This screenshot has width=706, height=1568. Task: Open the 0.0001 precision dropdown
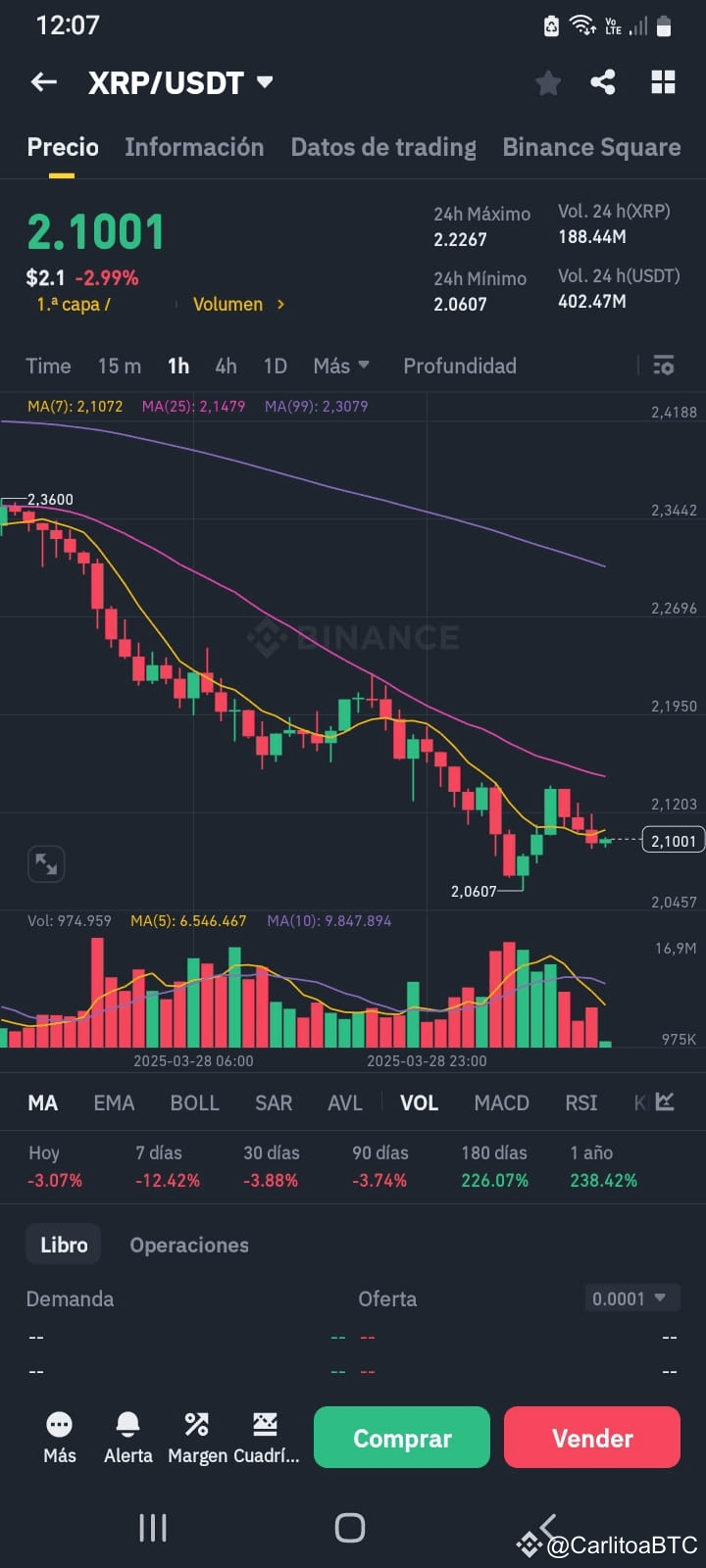(631, 1298)
